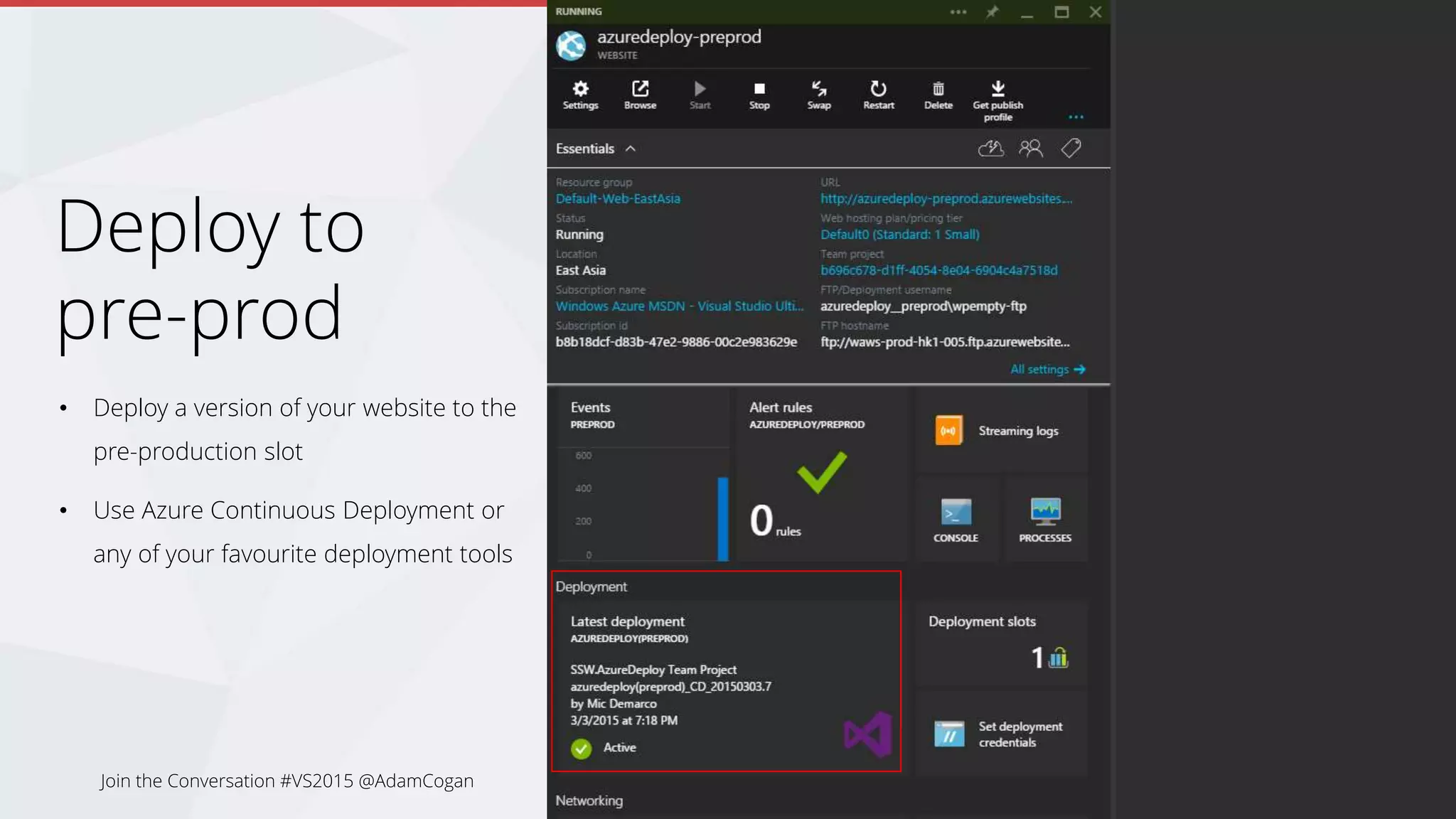The width and height of the screenshot is (1456, 819).
Task: Open the toolbar more commands ellipsis
Action: tap(1076, 117)
